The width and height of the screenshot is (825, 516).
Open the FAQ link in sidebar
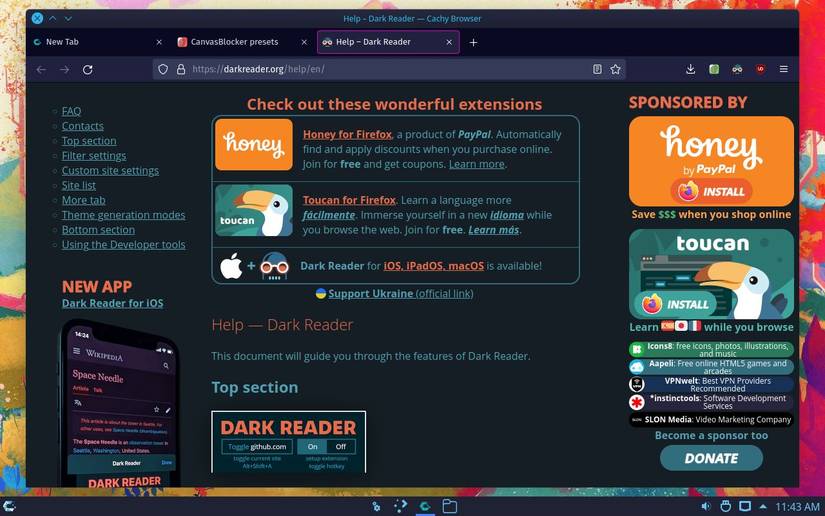(72, 111)
